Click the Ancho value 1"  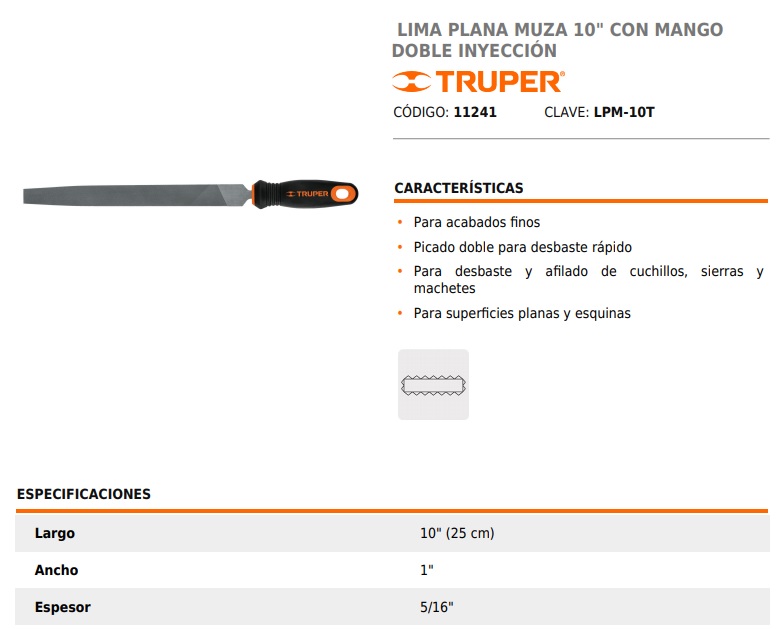click(427, 570)
